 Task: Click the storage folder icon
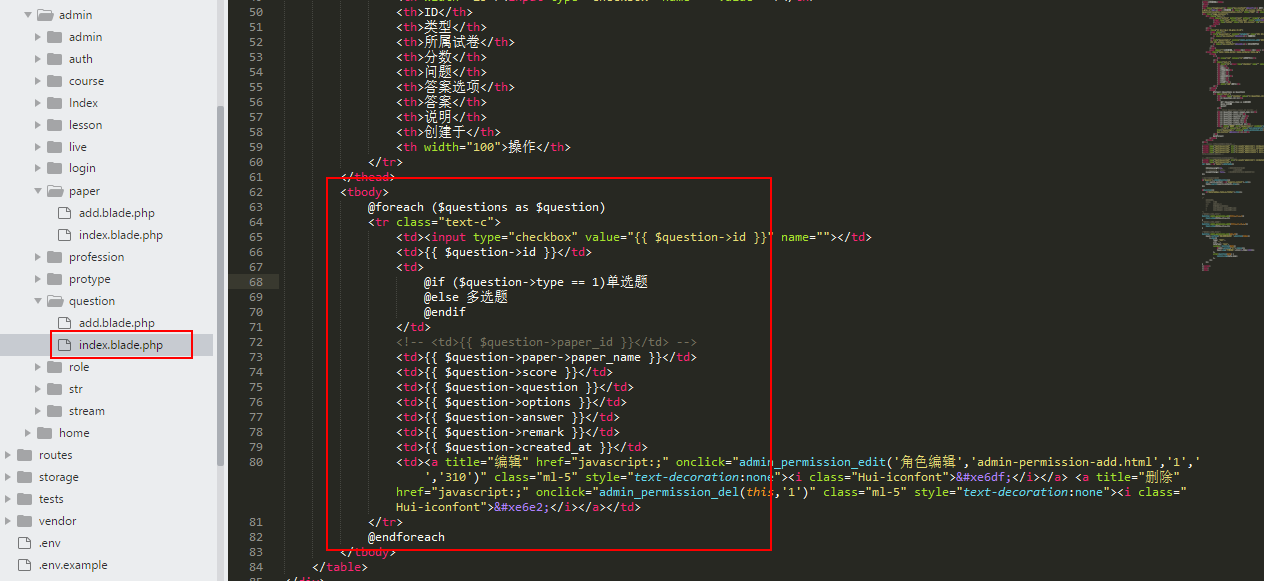click(24, 477)
